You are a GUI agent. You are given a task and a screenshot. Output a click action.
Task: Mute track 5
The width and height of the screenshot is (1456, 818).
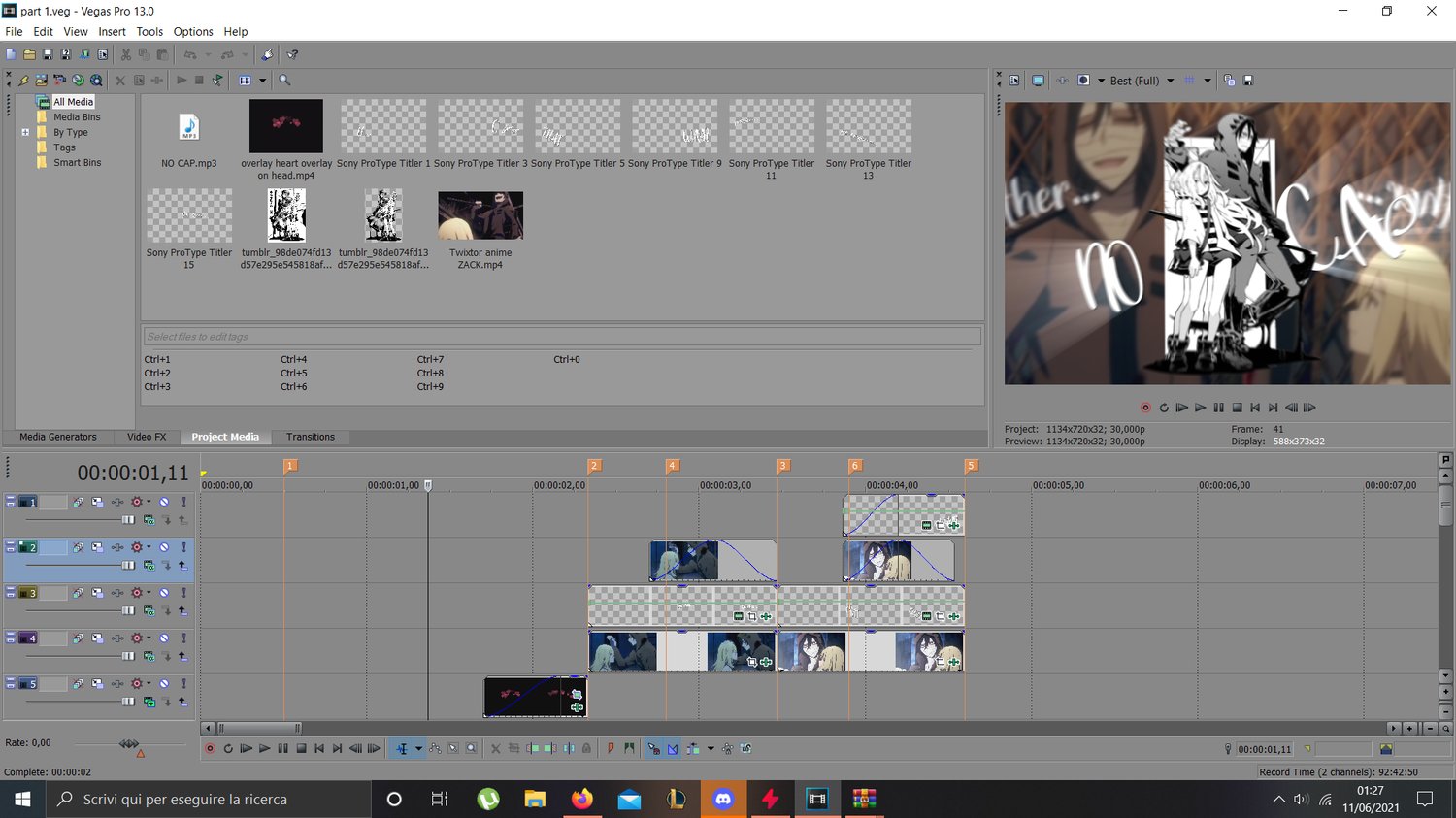(x=164, y=684)
